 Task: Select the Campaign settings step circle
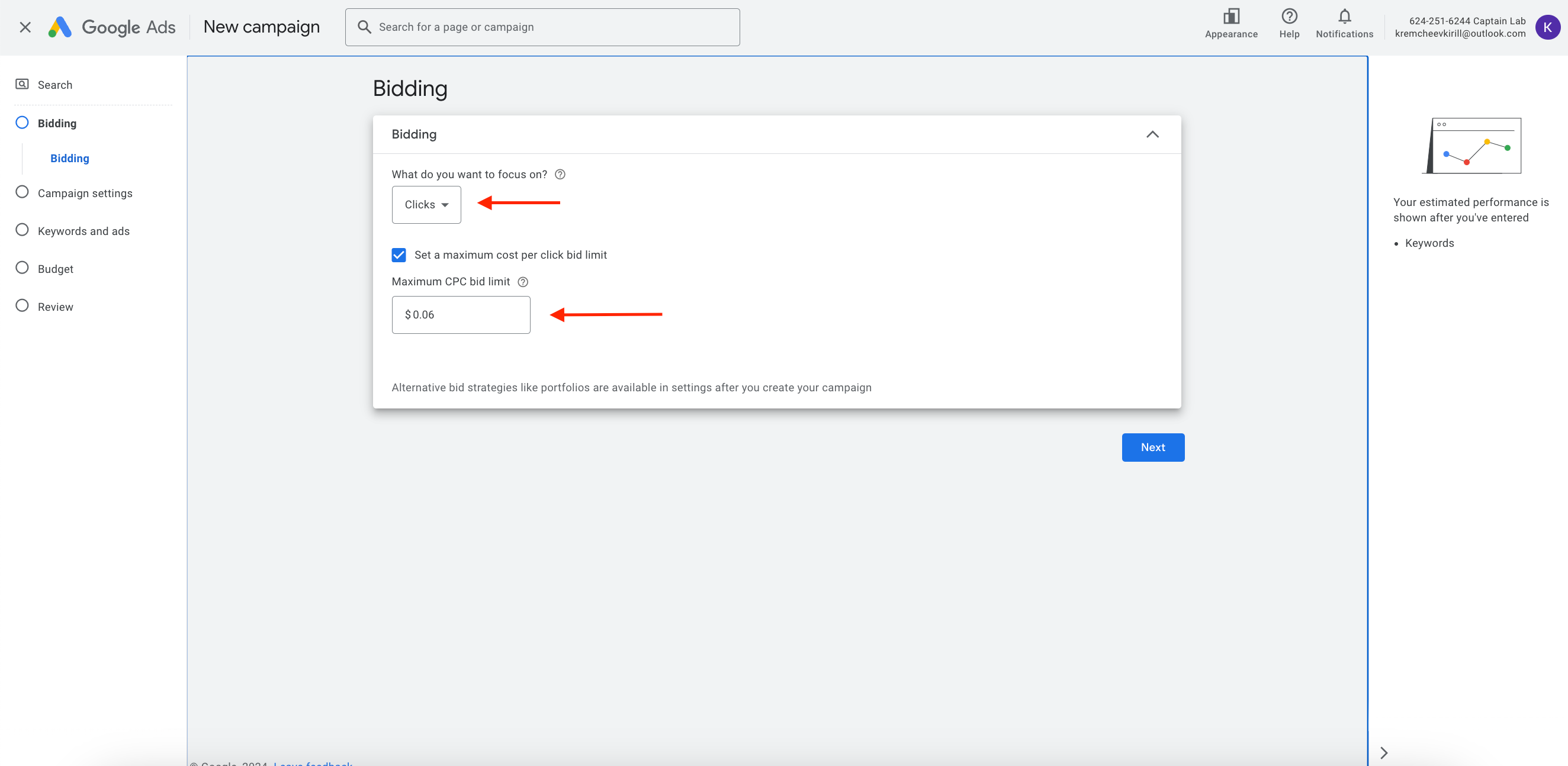pyautogui.click(x=22, y=192)
